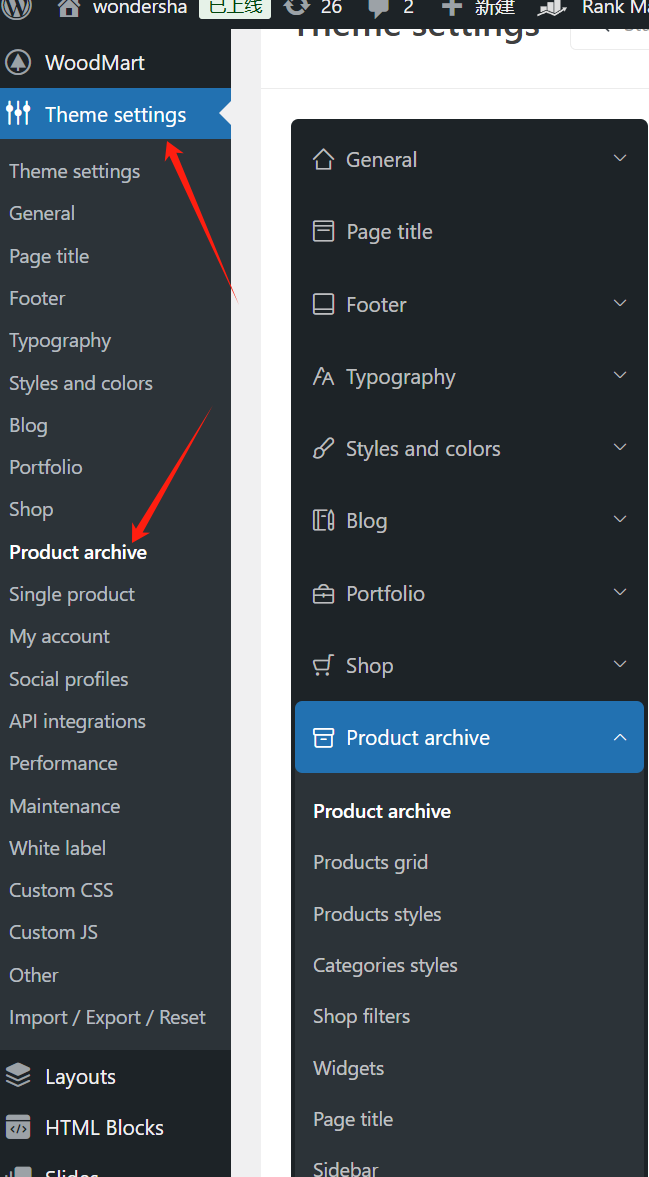The width and height of the screenshot is (649, 1177).
Task: Expand the Shop section chevron
Action: (620, 665)
